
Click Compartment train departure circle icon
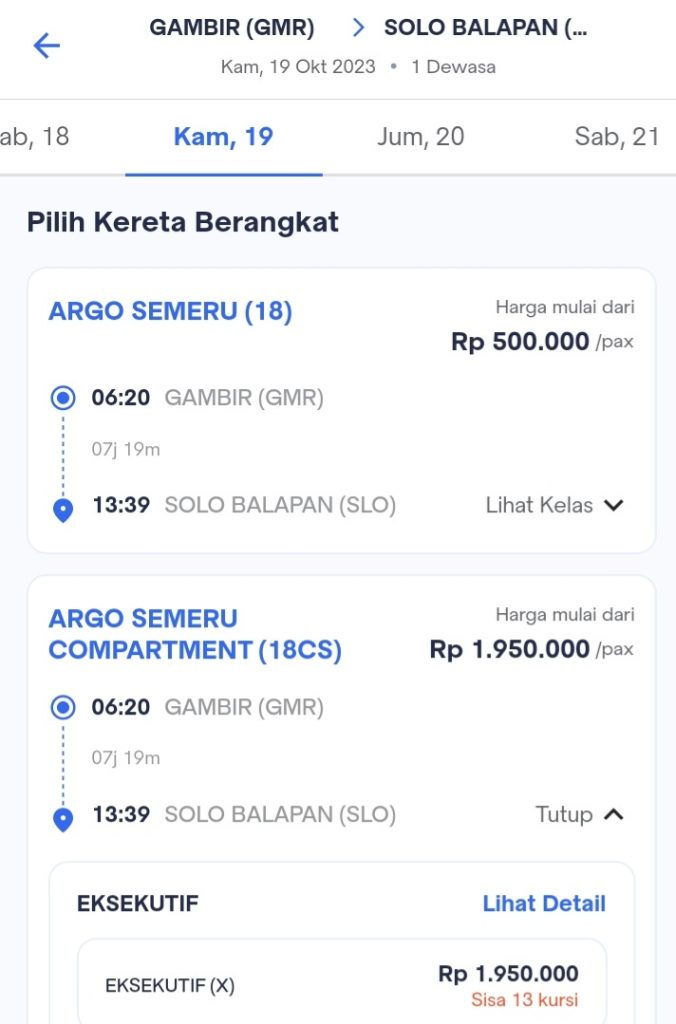[x=63, y=708]
